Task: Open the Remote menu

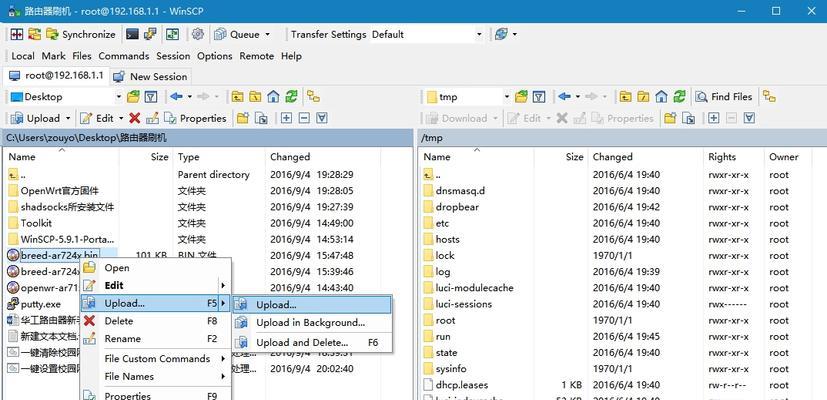Action: click(x=256, y=56)
